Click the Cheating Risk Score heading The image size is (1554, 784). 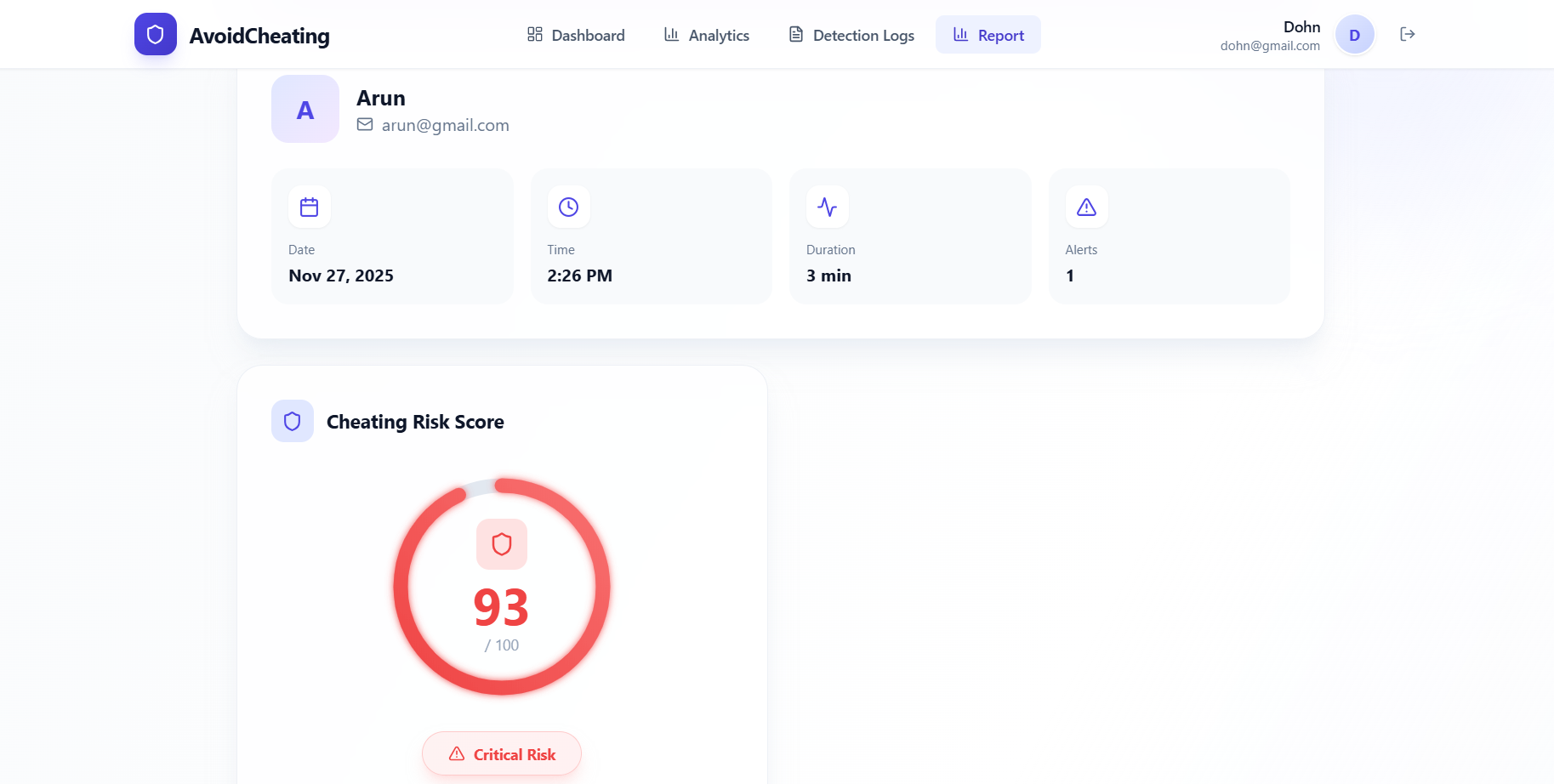point(415,422)
